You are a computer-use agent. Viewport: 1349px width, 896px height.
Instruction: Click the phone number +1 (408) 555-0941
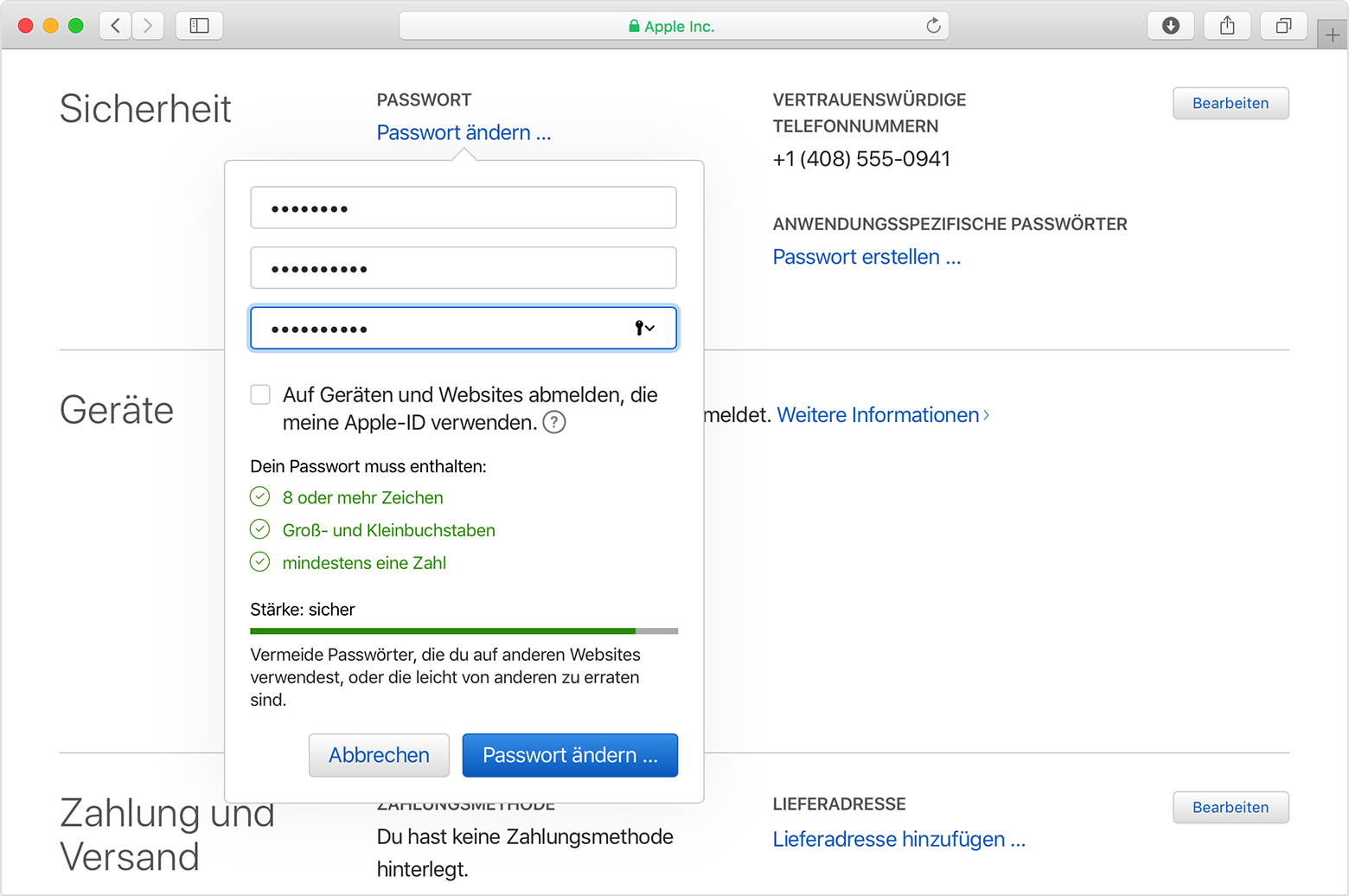[x=861, y=159]
